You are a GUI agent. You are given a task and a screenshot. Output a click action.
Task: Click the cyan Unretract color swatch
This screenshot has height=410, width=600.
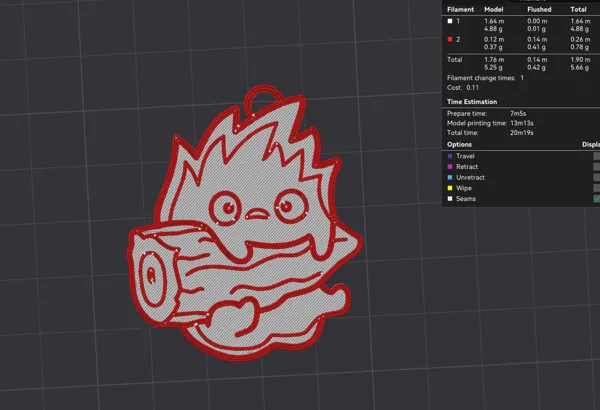(x=450, y=178)
